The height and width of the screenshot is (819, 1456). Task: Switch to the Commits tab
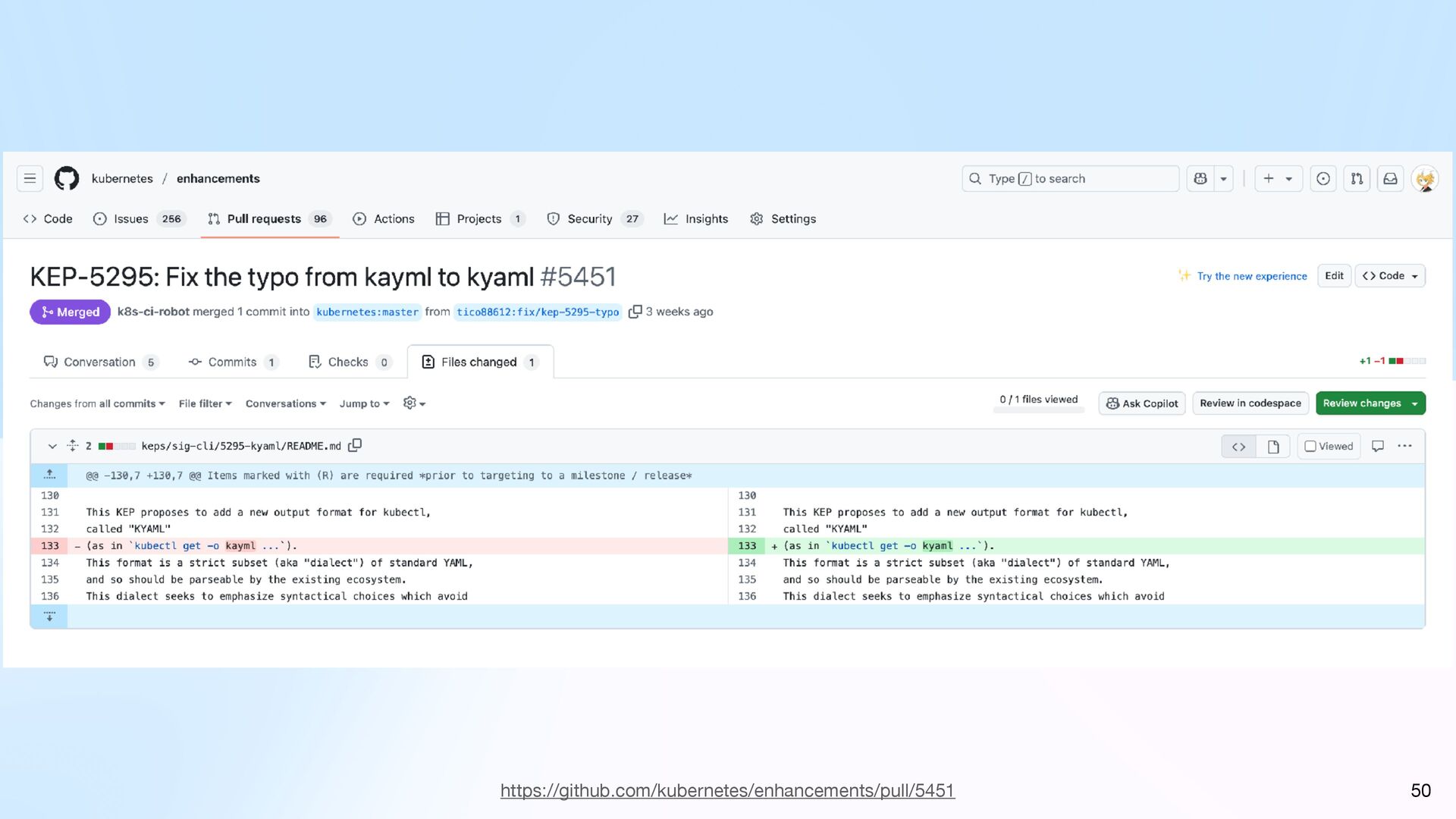tap(234, 362)
